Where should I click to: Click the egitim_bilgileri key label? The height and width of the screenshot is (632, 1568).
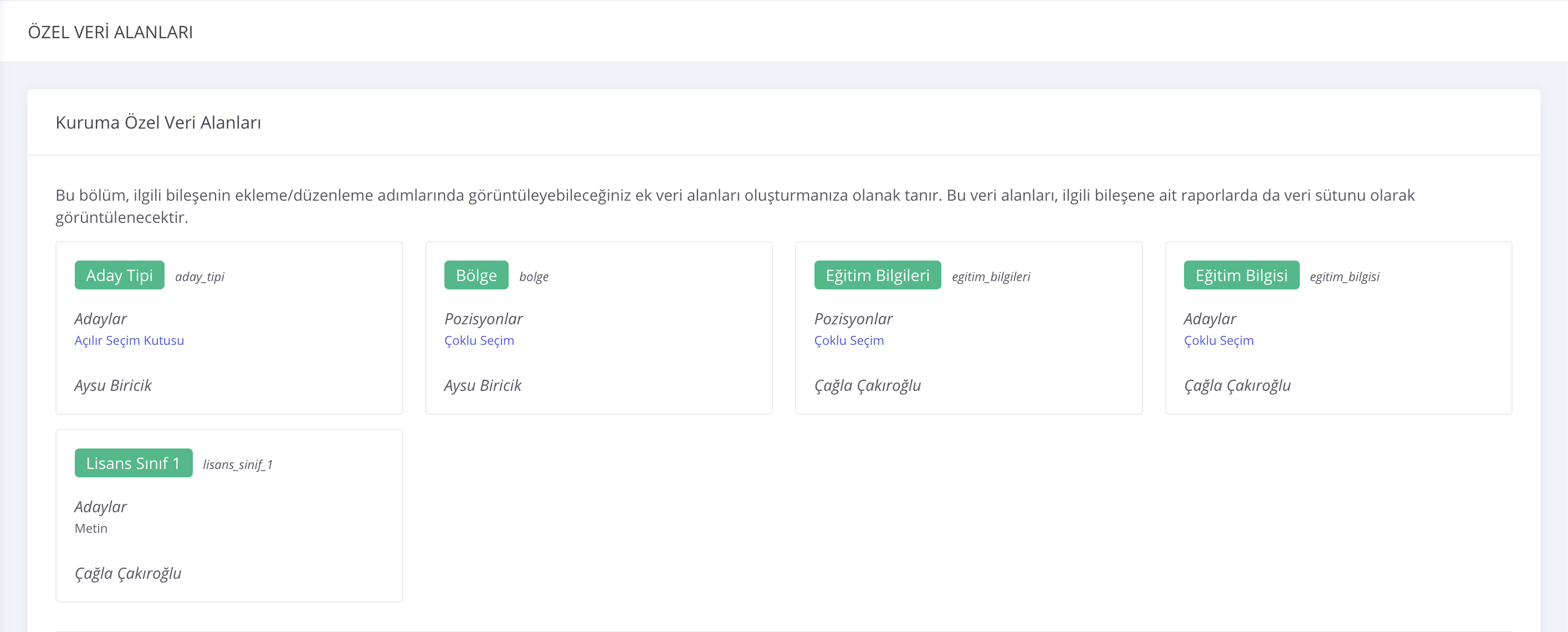coord(991,277)
